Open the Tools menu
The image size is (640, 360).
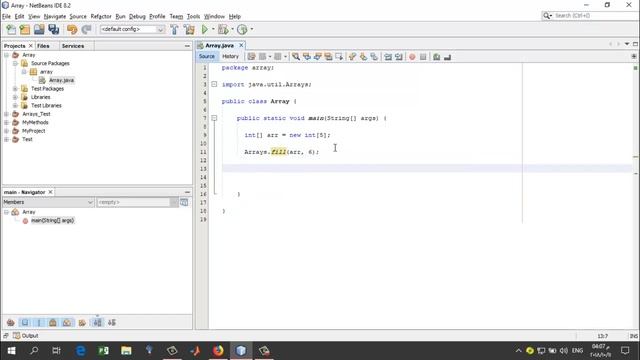pos(193,16)
